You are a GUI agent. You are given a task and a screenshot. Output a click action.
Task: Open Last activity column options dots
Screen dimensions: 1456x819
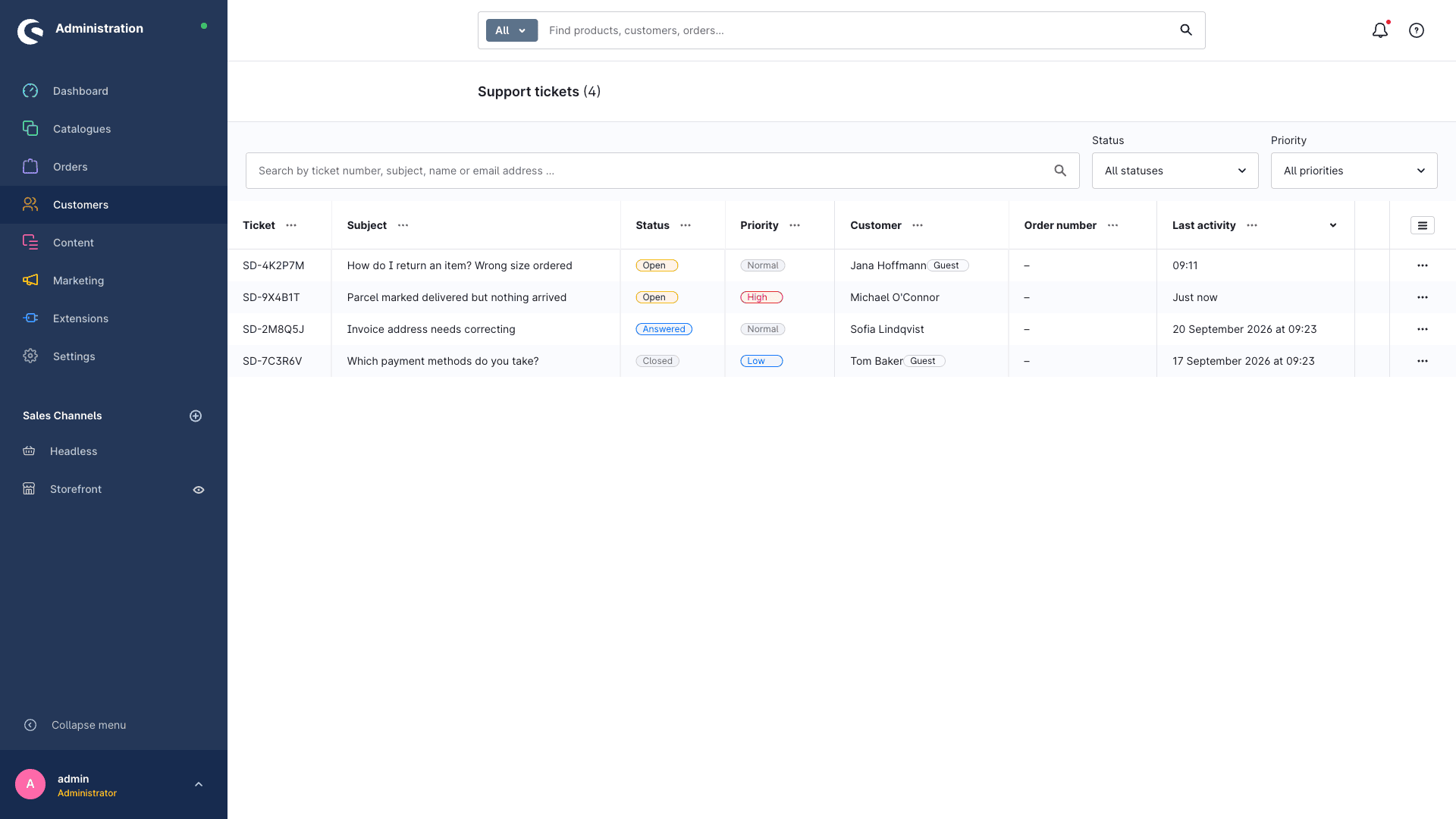tap(1252, 225)
